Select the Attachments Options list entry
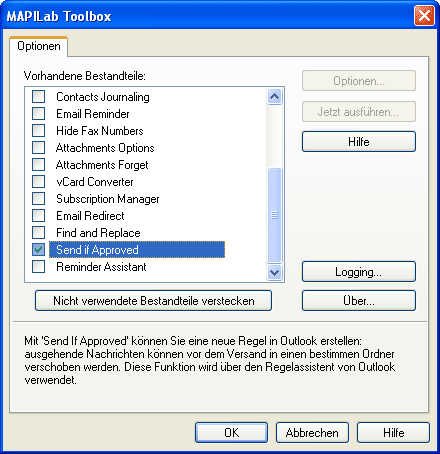440x454 pixels. [105, 148]
